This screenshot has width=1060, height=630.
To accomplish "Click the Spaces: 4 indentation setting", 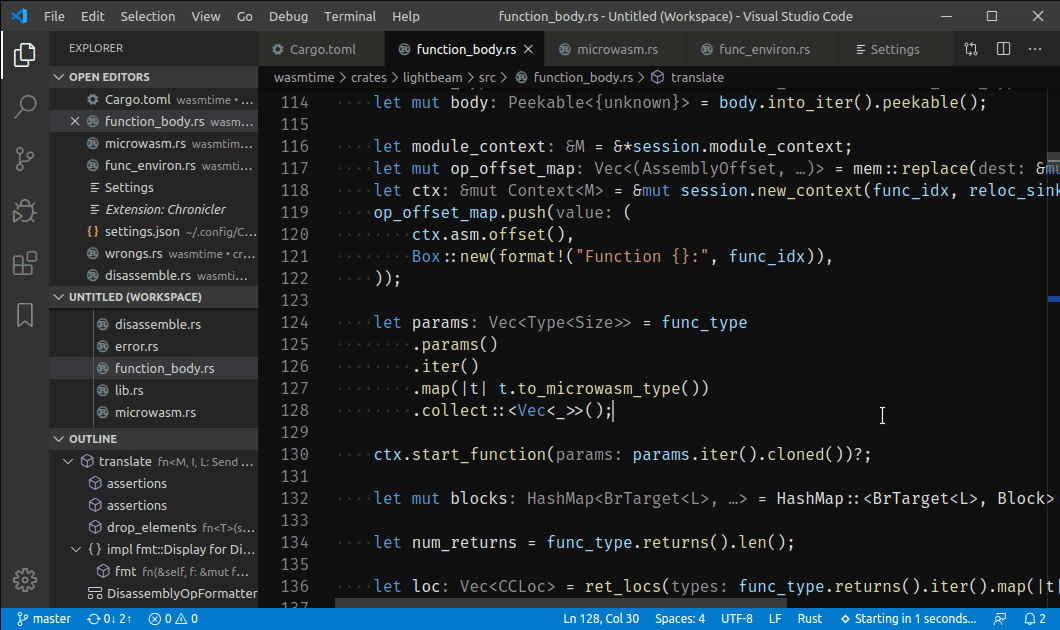I will coord(680,619).
